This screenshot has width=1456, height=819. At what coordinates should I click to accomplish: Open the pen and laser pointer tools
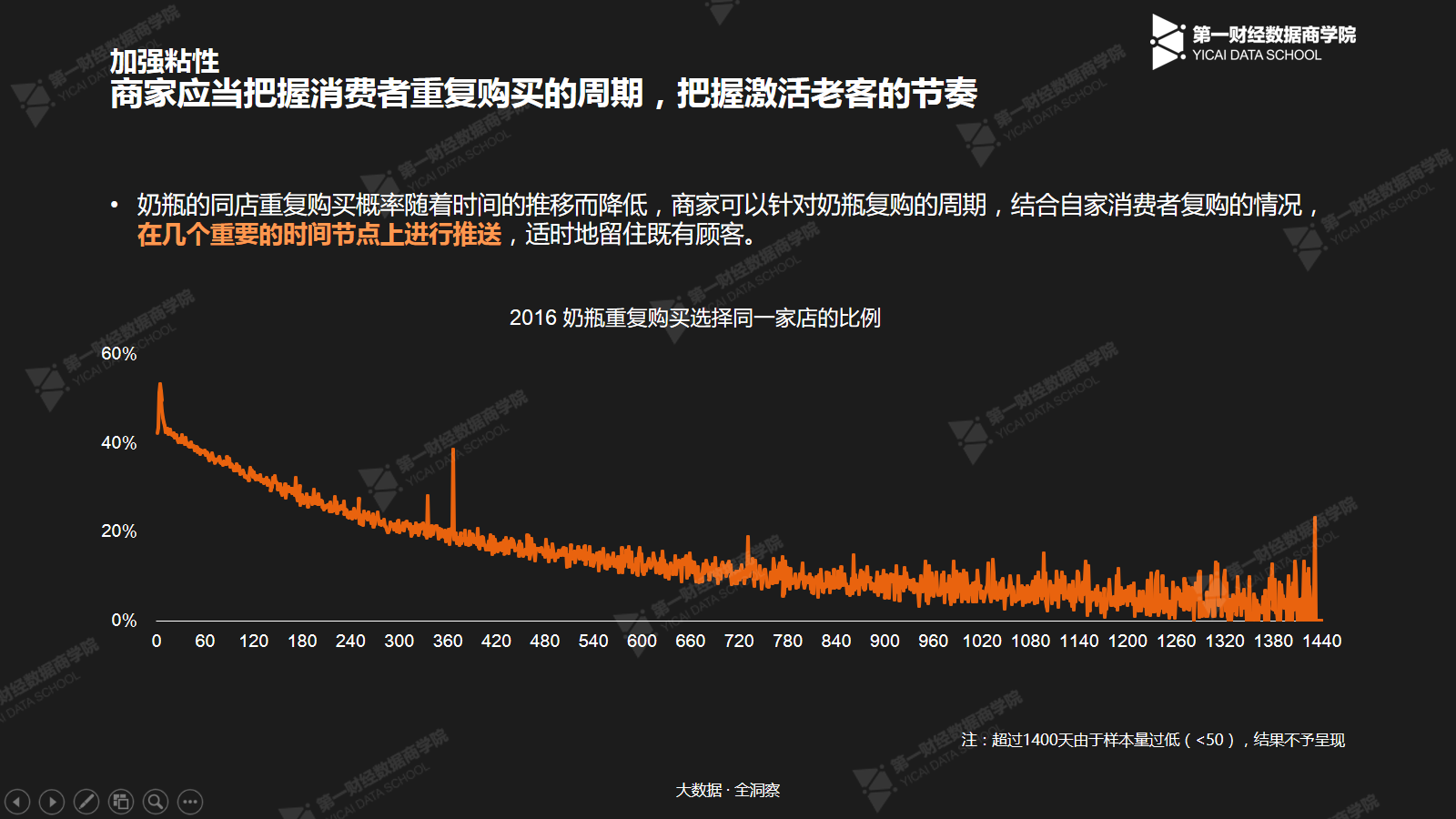86,802
